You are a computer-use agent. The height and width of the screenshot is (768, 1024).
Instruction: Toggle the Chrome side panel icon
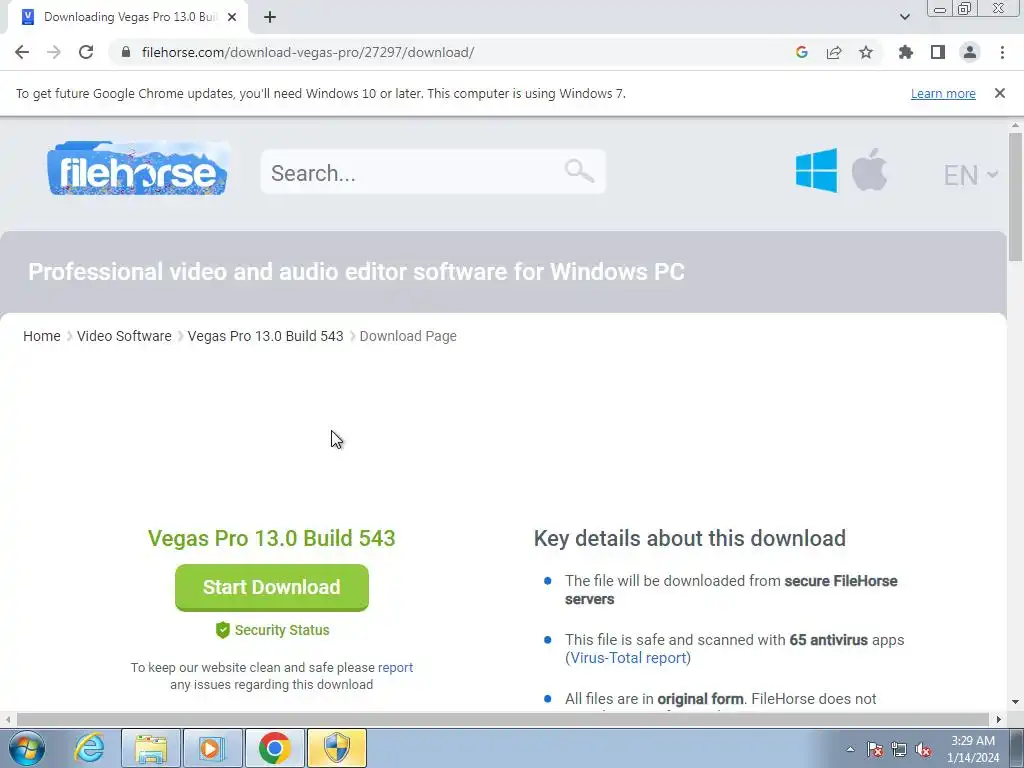tap(938, 52)
